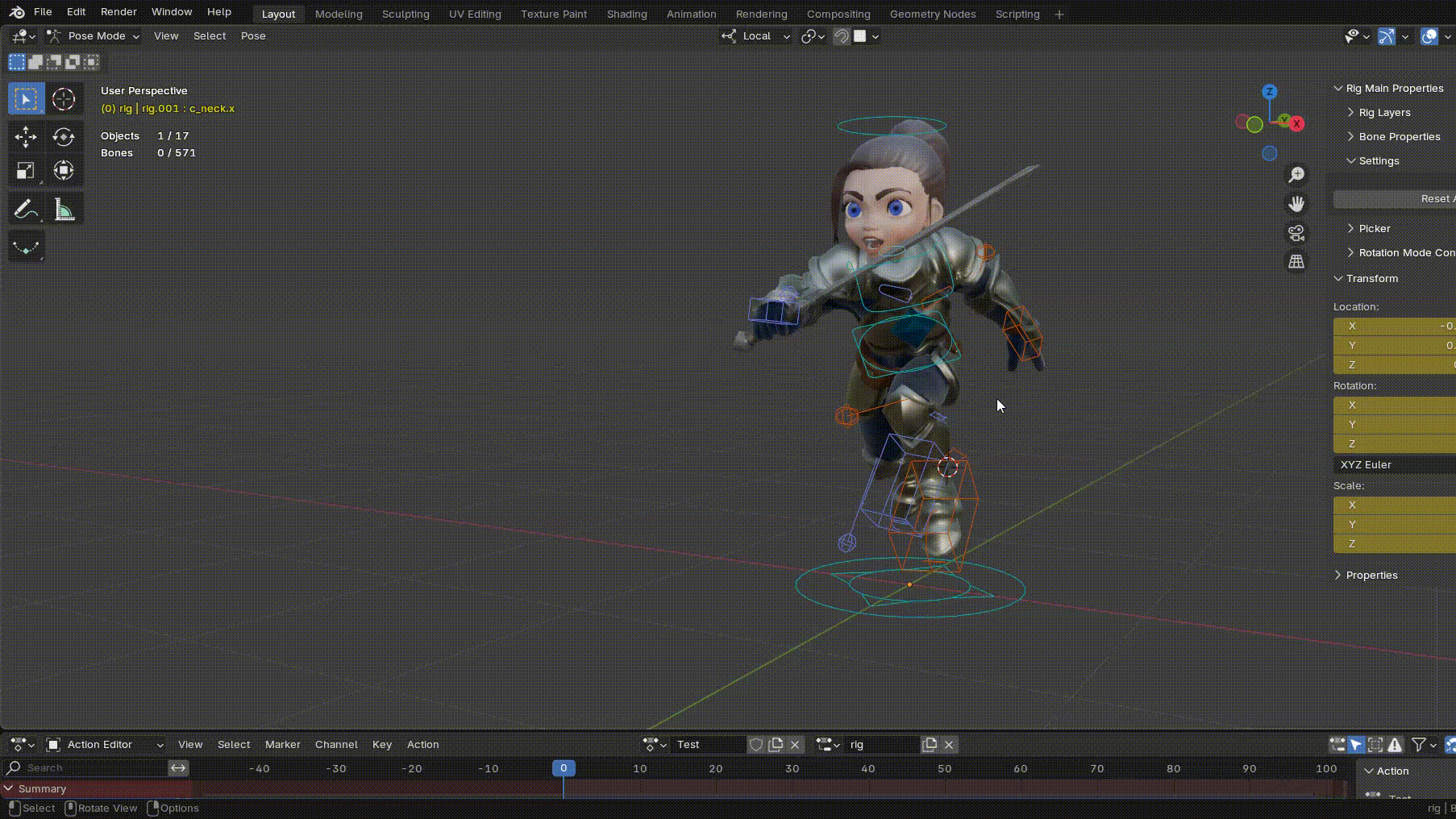Open the Action Editor mode dropdown

click(x=105, y=745)
